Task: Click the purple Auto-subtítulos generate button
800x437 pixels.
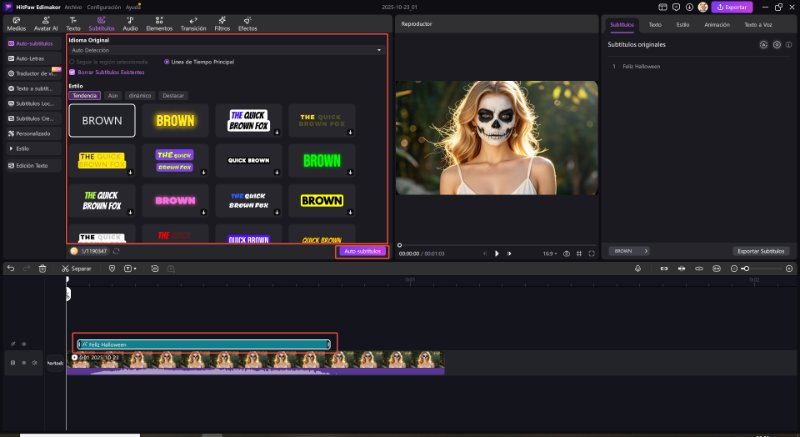Action: tap(361, 251)
